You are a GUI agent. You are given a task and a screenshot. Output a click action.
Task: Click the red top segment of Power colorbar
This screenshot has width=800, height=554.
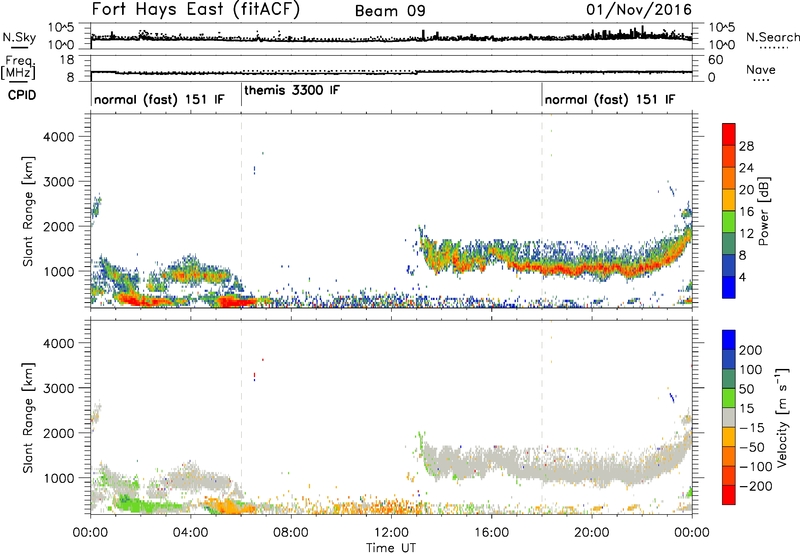point(729,133)
